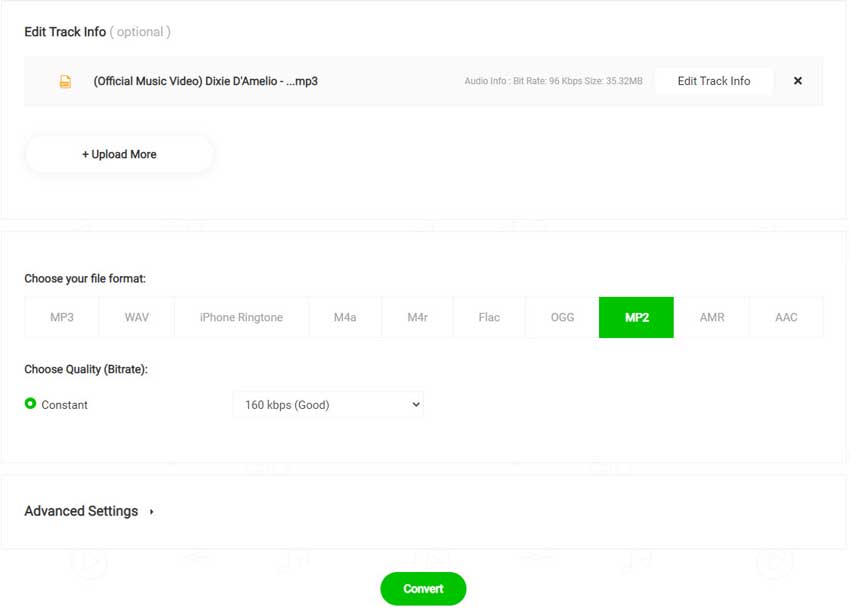Remove the uploaded track with X icon
The width and height of the screenshot is (850, 609).
(x=797, y=81)
